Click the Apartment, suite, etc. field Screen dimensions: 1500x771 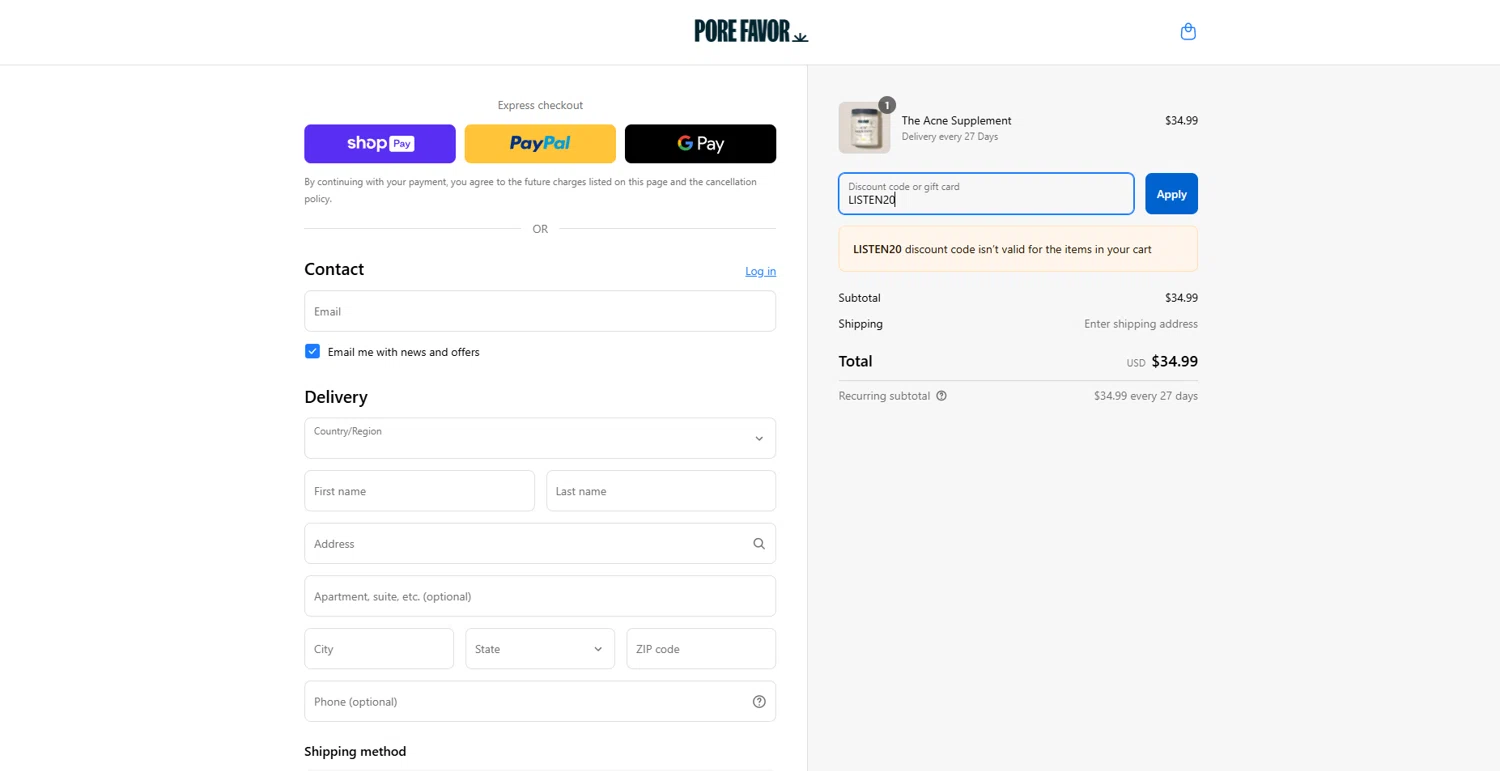[x=540, y=596]
